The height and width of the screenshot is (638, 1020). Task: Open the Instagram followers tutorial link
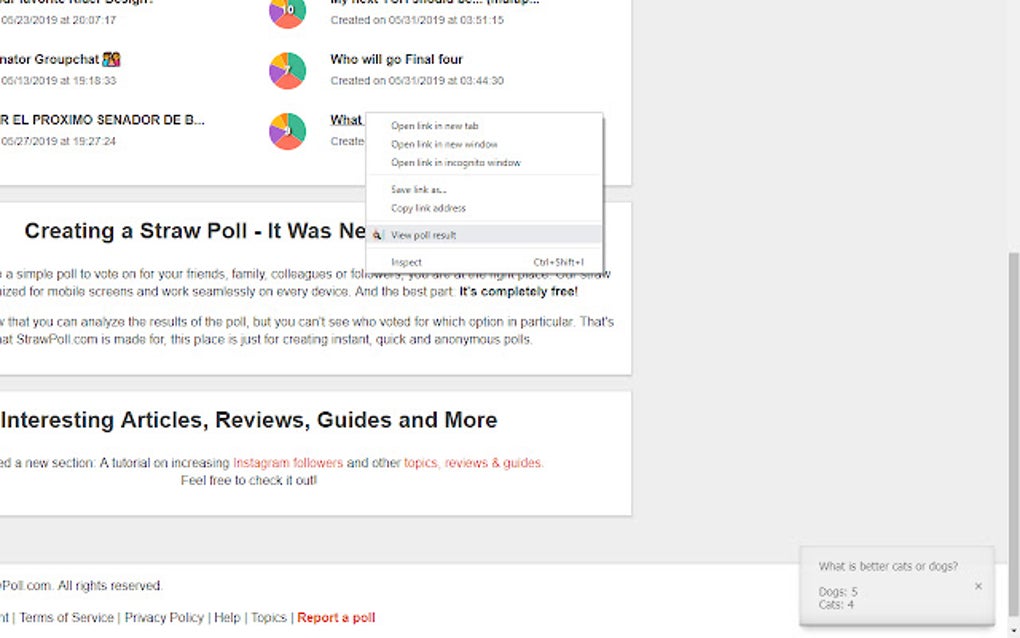[x=286, y=462]
